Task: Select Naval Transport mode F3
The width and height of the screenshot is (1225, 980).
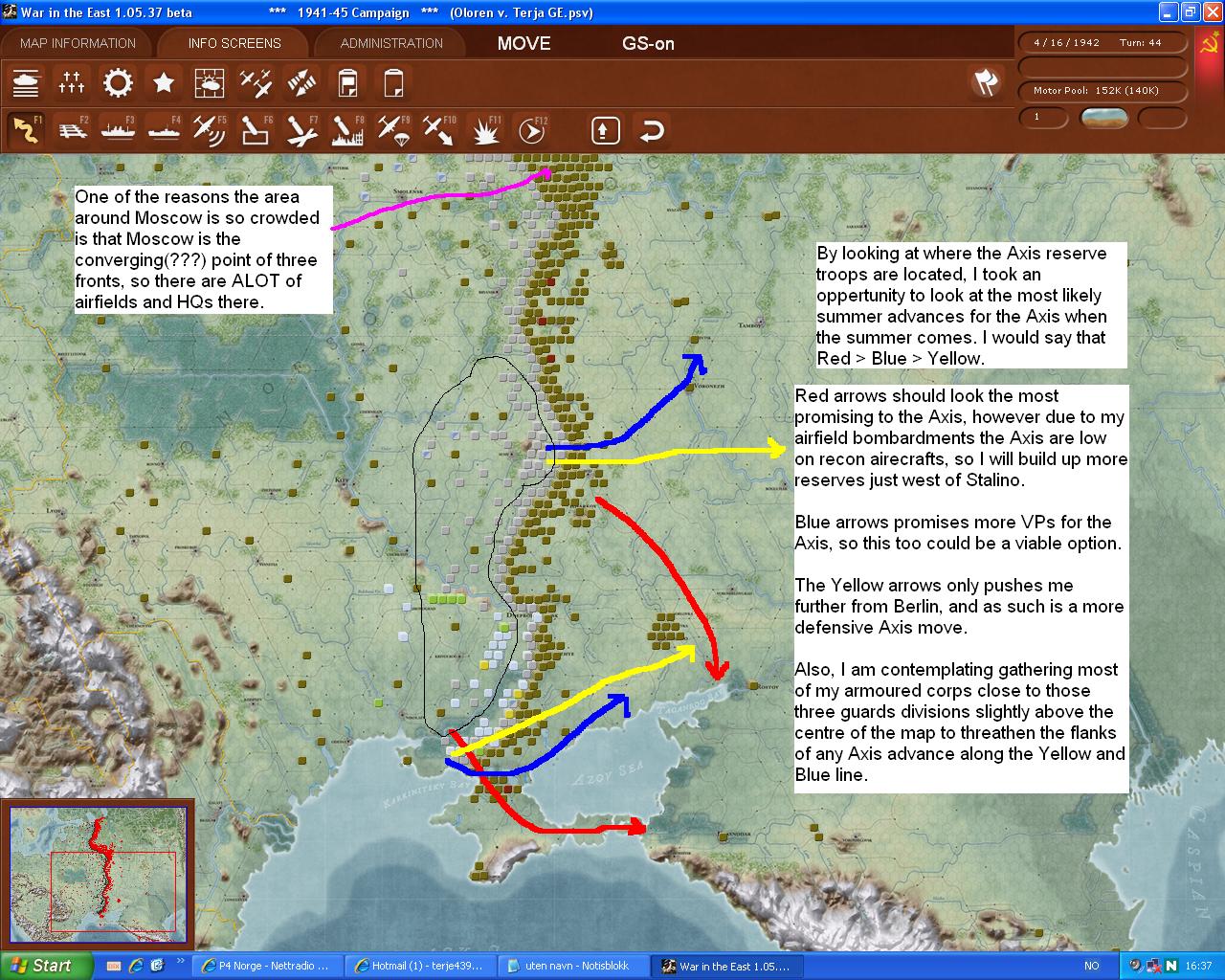Action: tap(118, 130)
